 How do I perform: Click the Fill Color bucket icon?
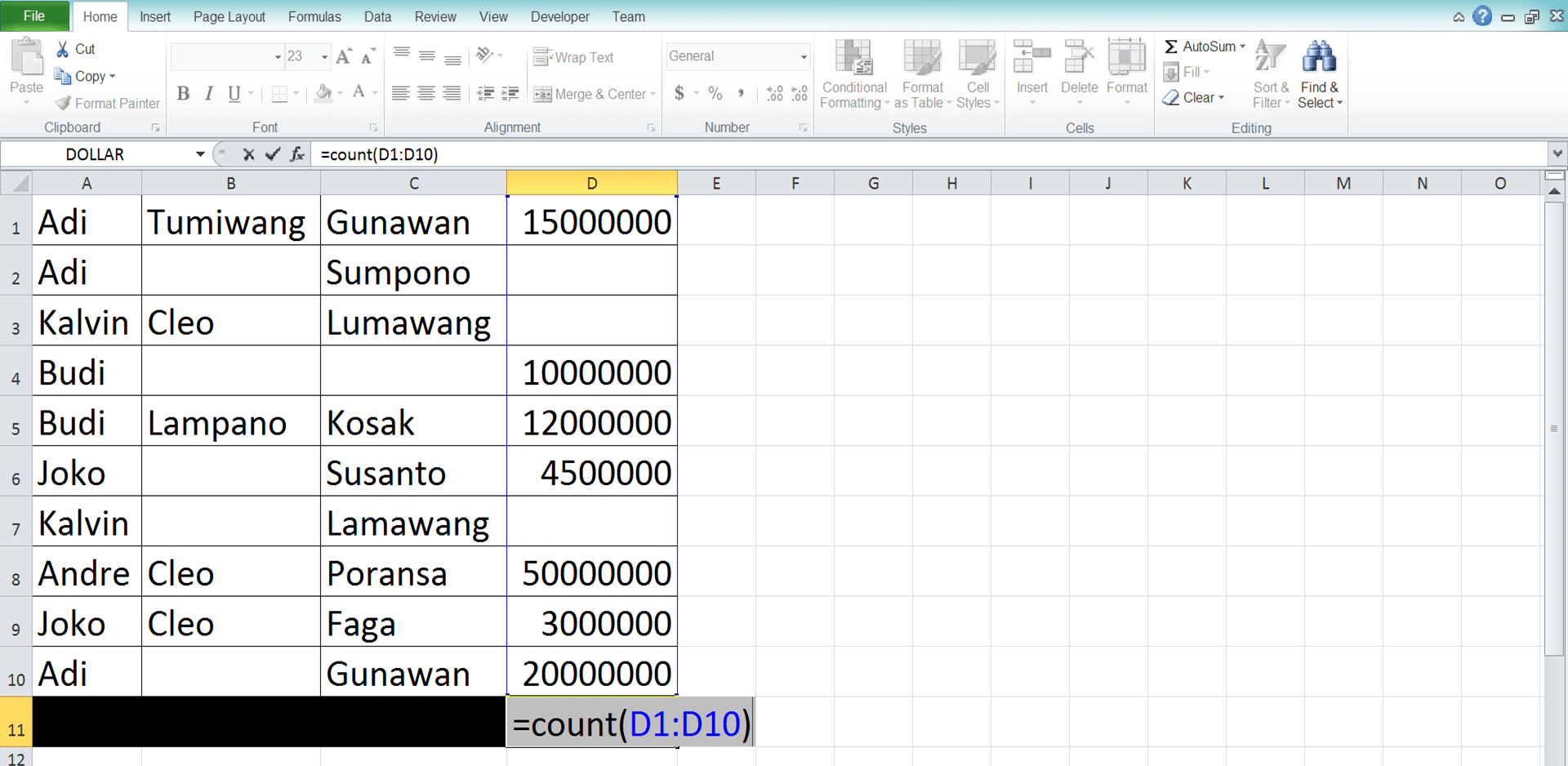323,93
